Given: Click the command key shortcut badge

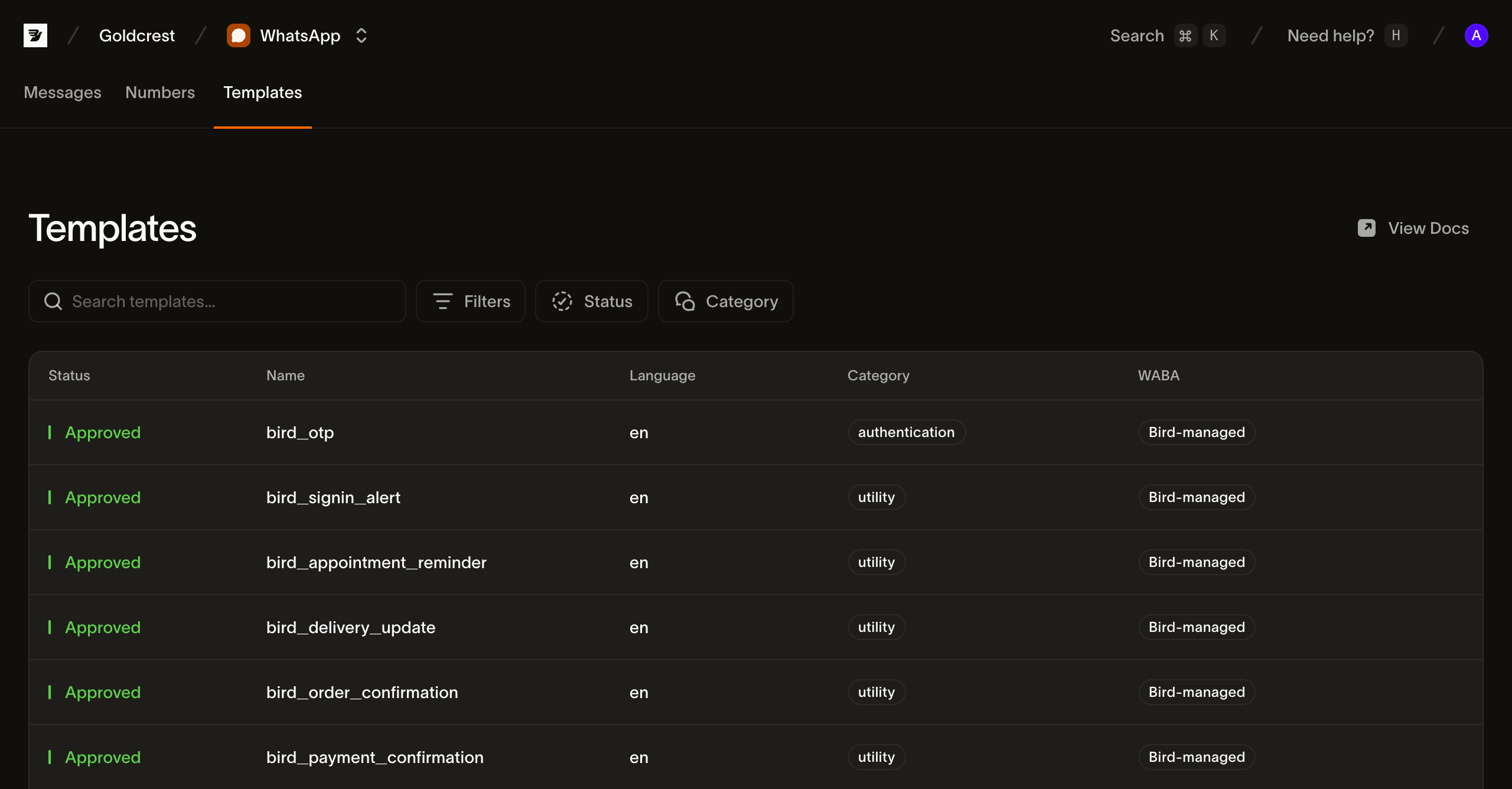Looking at the screenshot, I should pyautogui.click(x=1185, y=35).
